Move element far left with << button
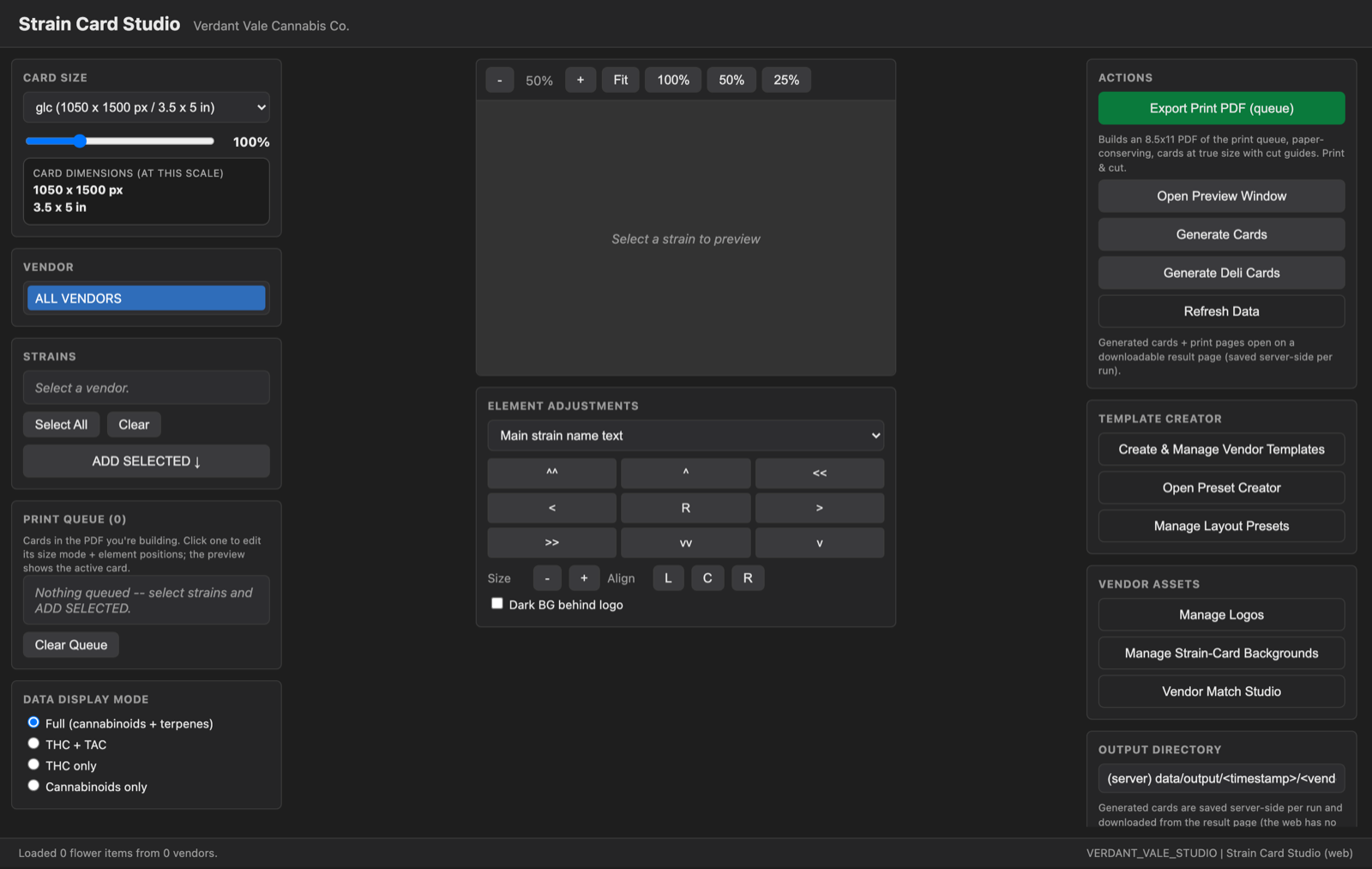1372x869 pixels. pos(820,473)
